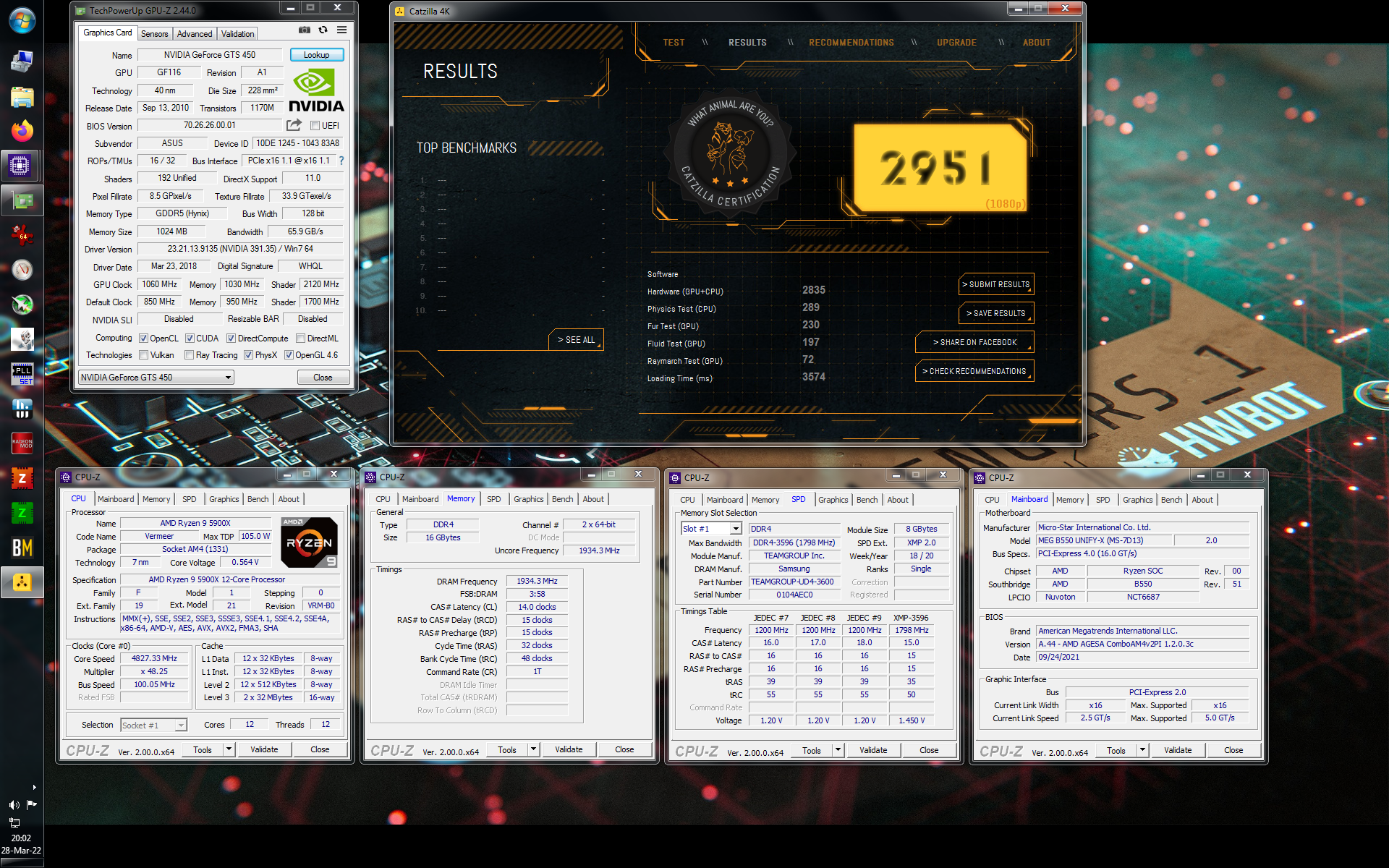Click the Bus Interface question mark in GPU-Z
The width and height of the screenshot is (1389, 868).
341,161
